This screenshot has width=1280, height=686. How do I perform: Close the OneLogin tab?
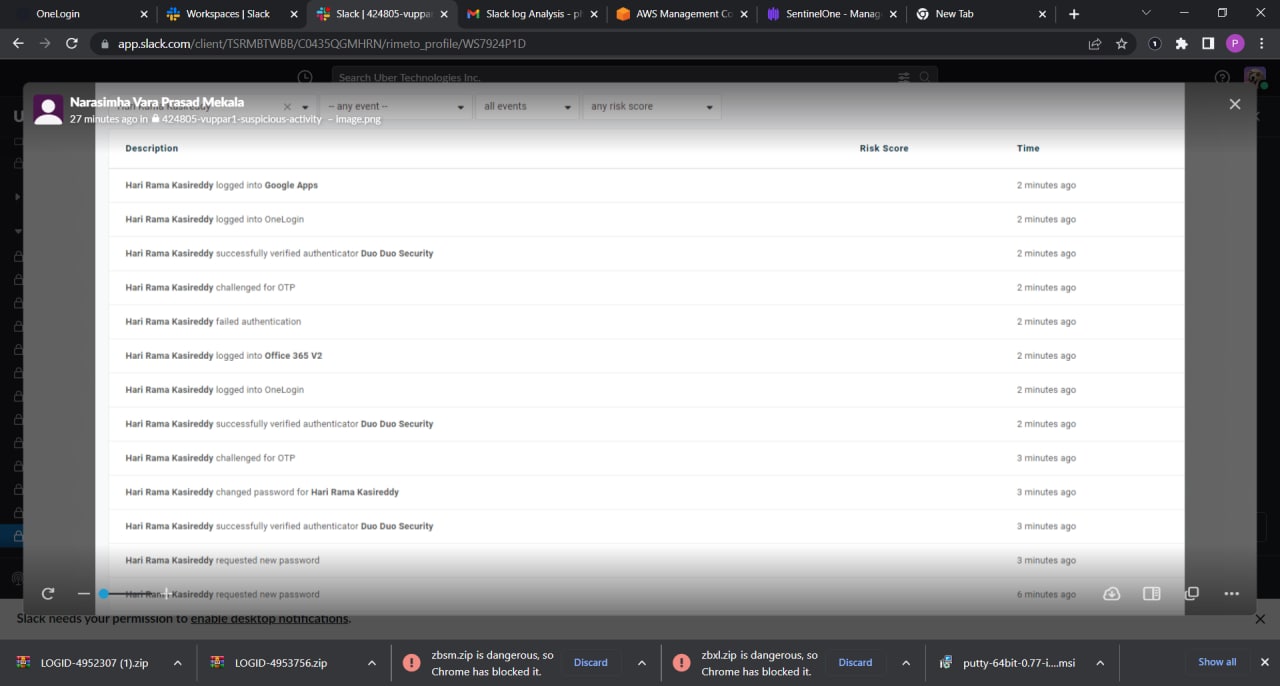[143, 14]
